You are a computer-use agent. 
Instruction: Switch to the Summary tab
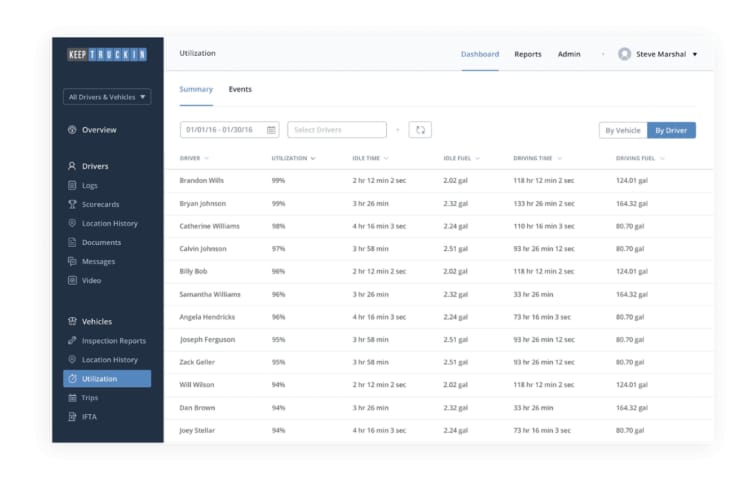click(x=196, y=89)
